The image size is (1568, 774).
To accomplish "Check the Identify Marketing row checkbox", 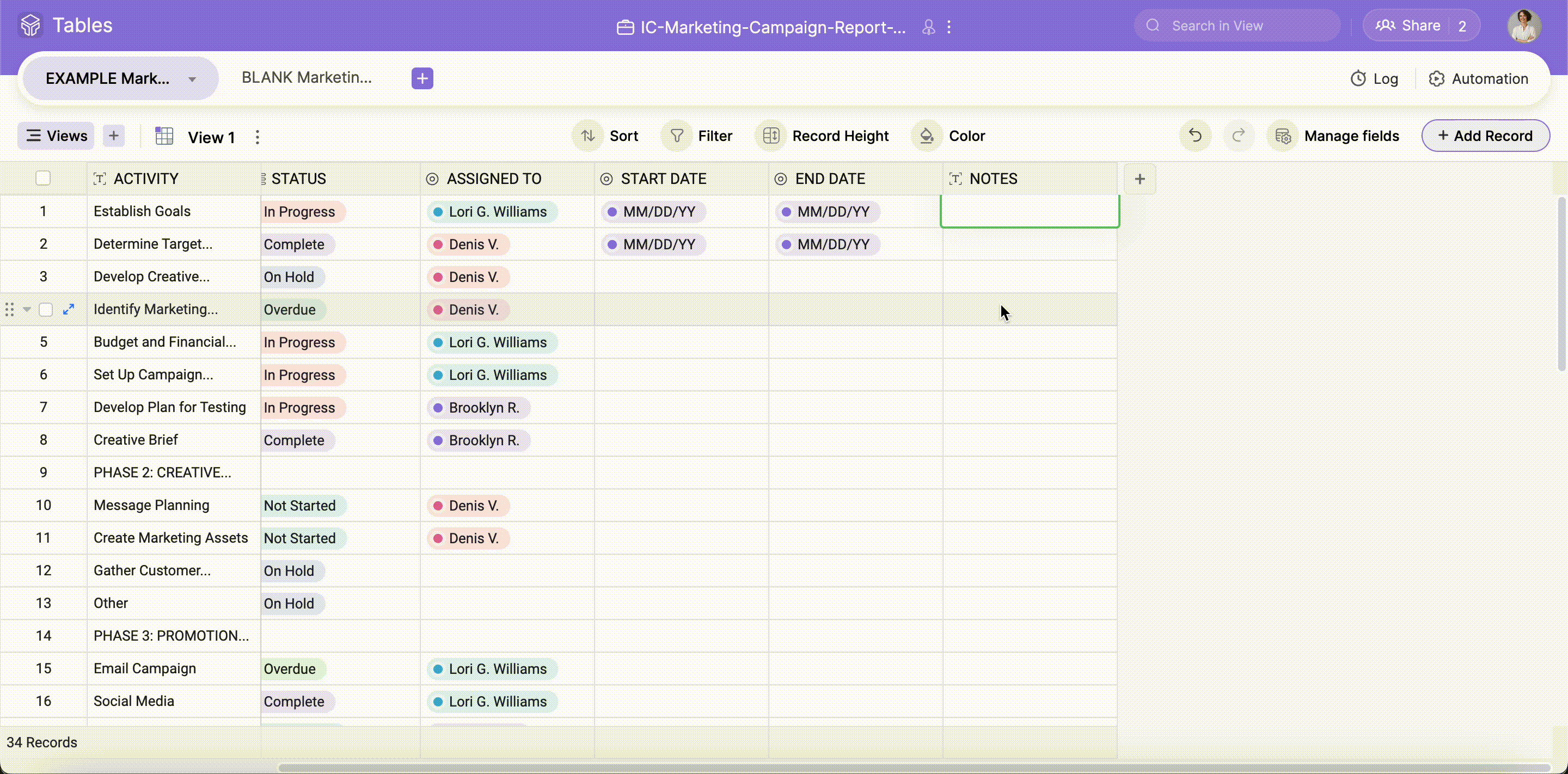I will click(46, 309).
